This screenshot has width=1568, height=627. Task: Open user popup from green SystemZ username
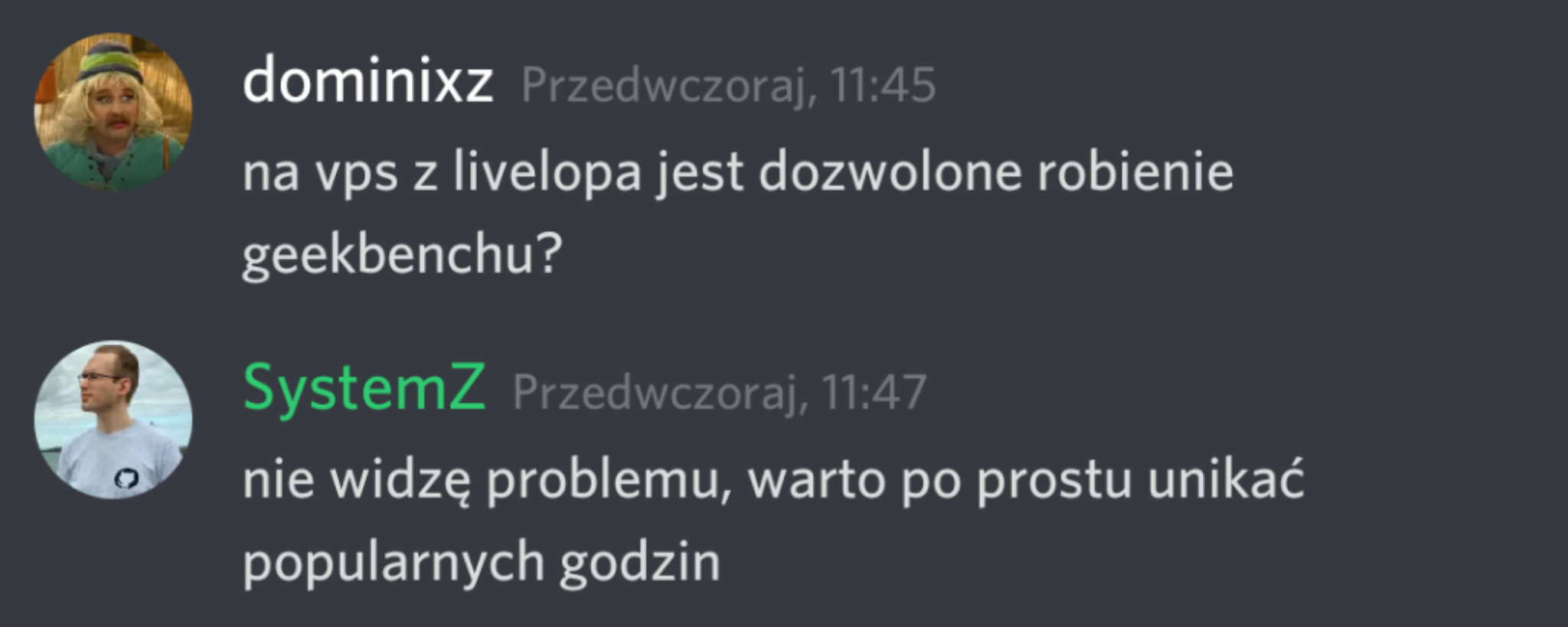(364, 389)
